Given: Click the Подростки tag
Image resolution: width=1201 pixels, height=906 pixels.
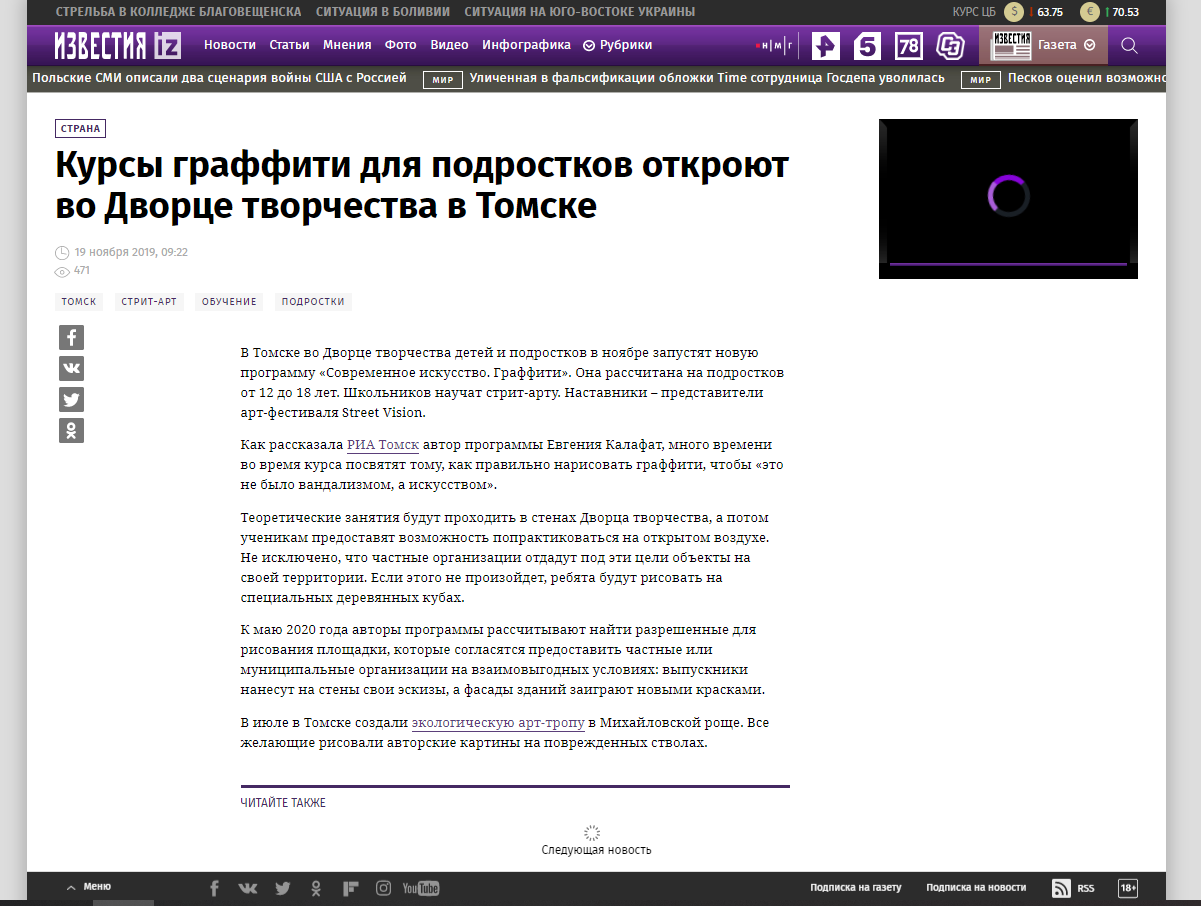Looking at the screenshot, I should pos(313,302).
